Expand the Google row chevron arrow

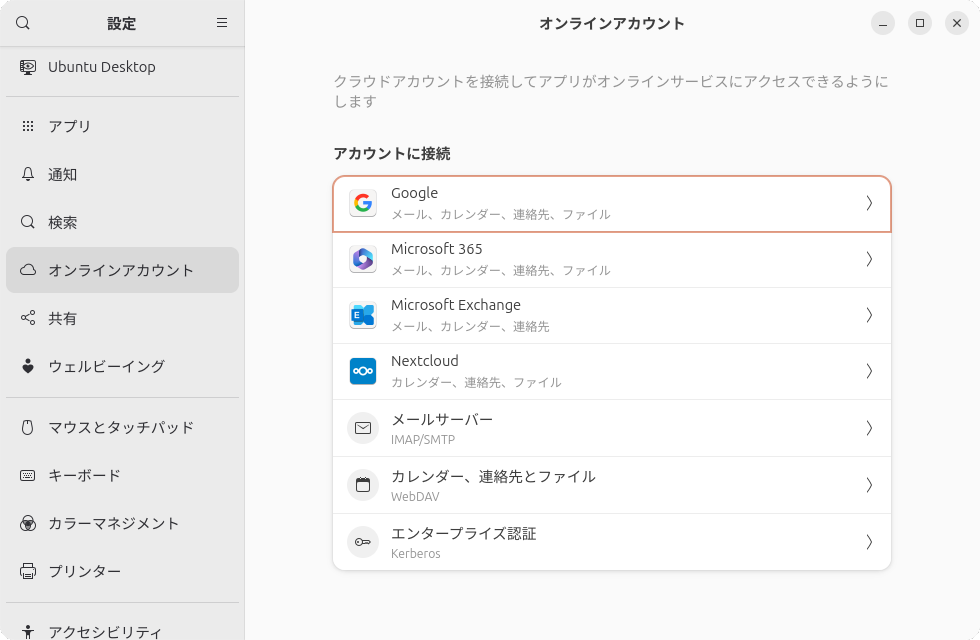click(x=869, y=203)
